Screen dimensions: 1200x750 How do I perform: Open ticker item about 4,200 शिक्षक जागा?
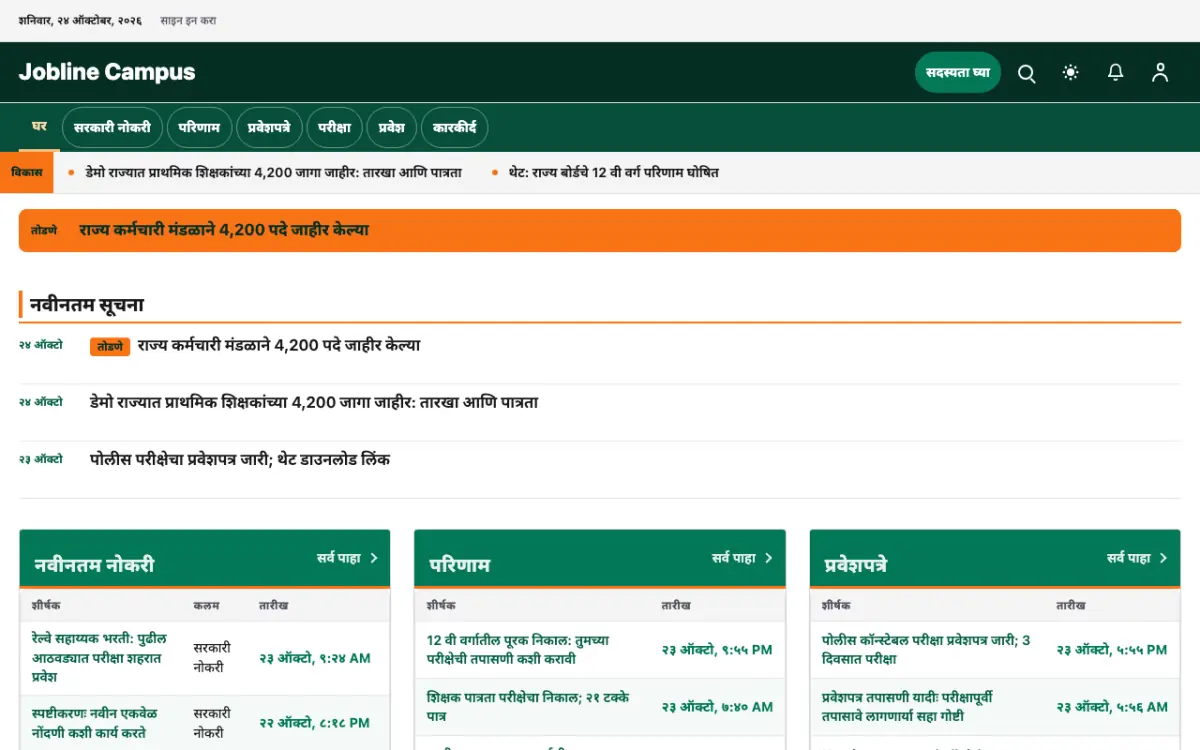coord(273,172)
